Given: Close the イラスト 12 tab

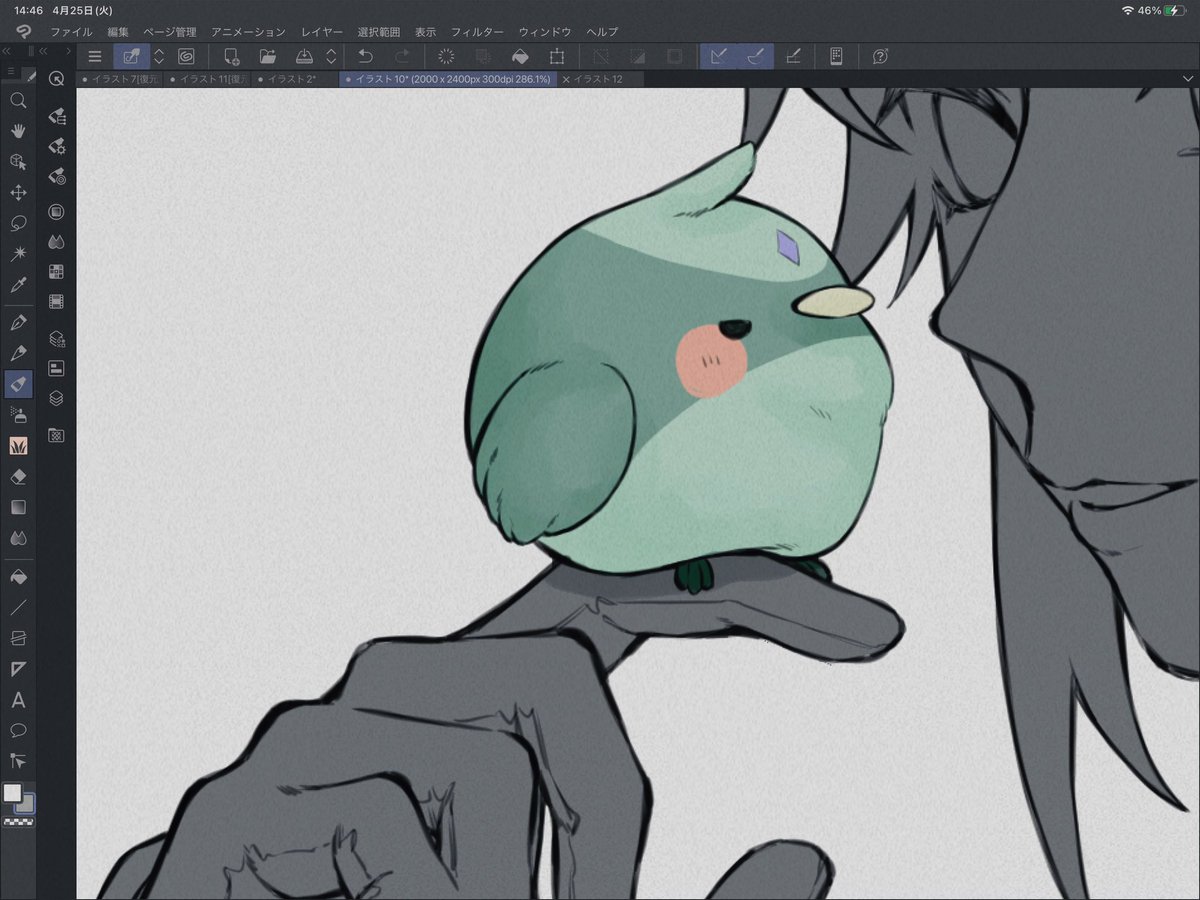Looking at the screenshot, I should click(x=567, y=78).
